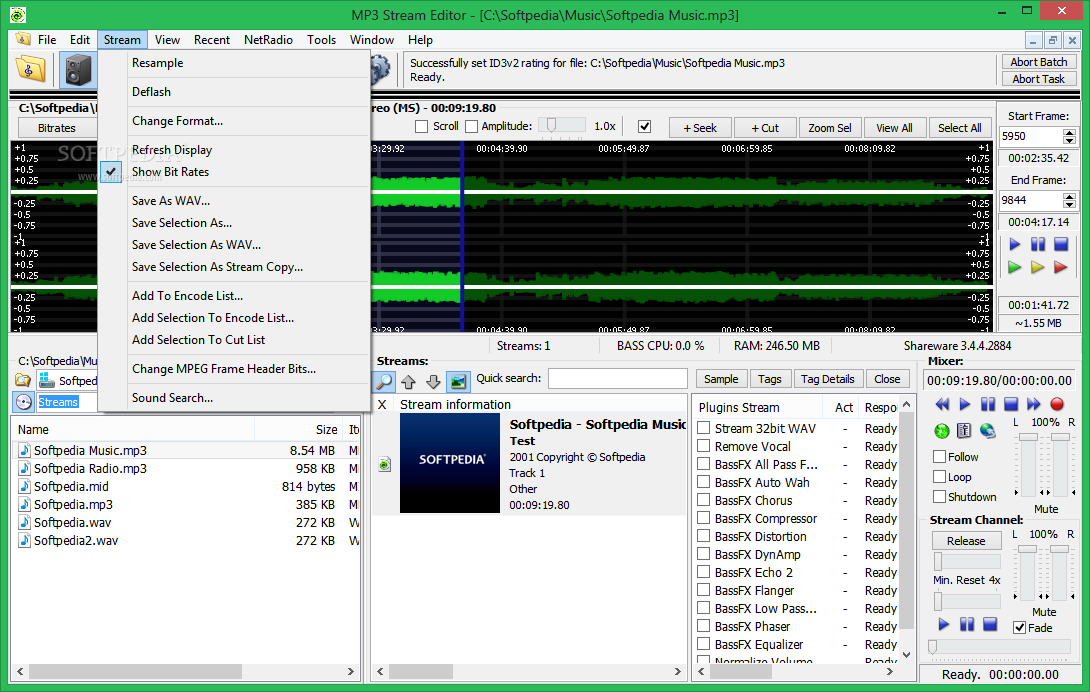1090x692 pixels.
Task: Uncheck the Fade checkbox
Action: click(1019, 627)
